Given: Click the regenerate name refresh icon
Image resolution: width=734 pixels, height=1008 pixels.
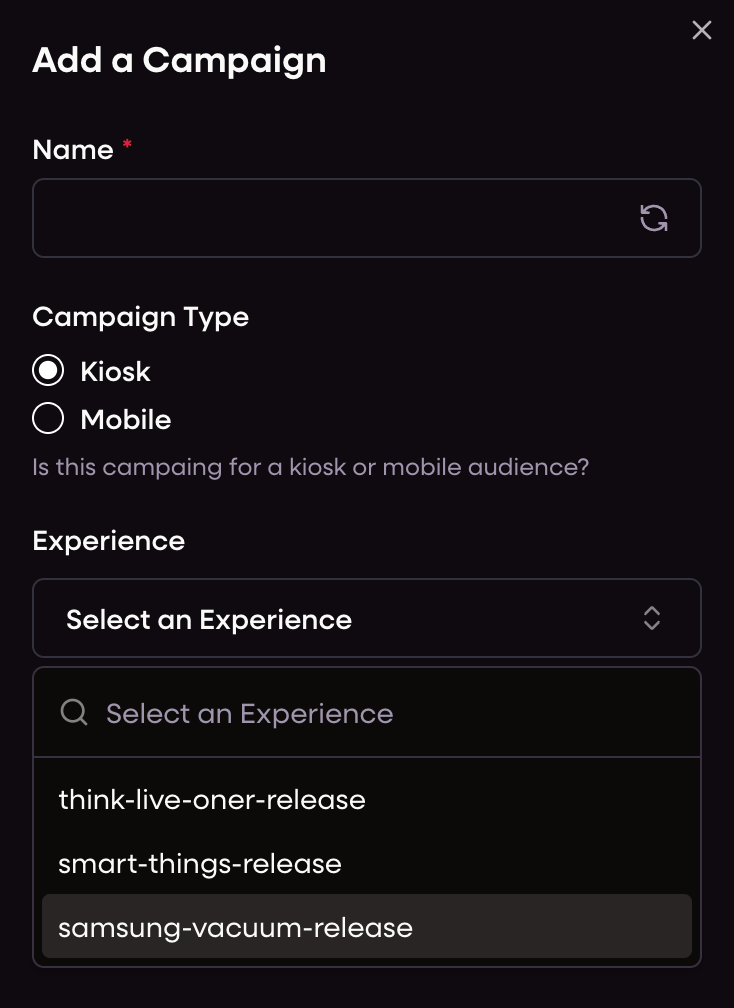Looking at the screenshot, I should pyautogui.click(x=654, y=218).
